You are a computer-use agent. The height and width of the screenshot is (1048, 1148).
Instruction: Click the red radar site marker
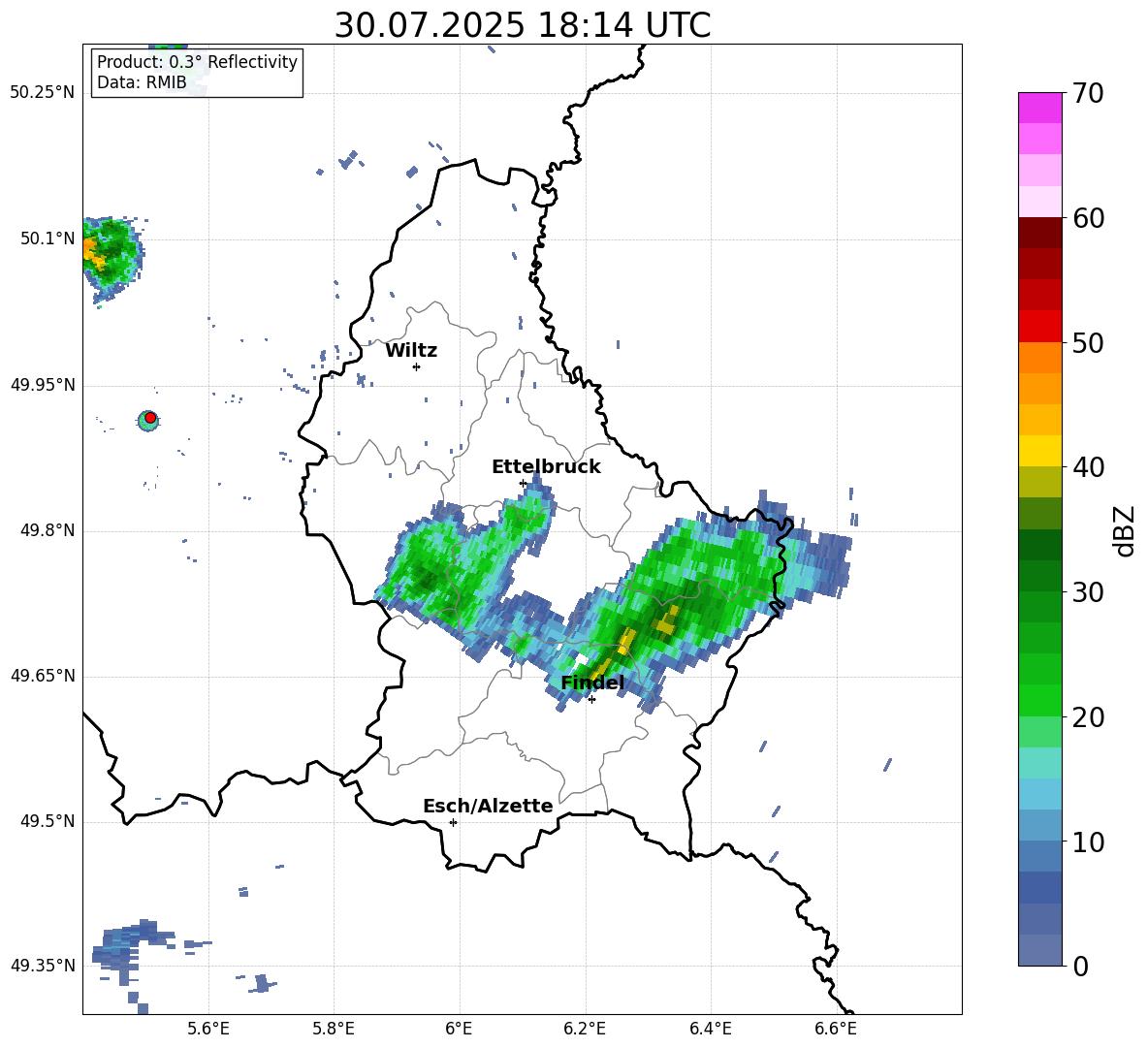point(150,418)
